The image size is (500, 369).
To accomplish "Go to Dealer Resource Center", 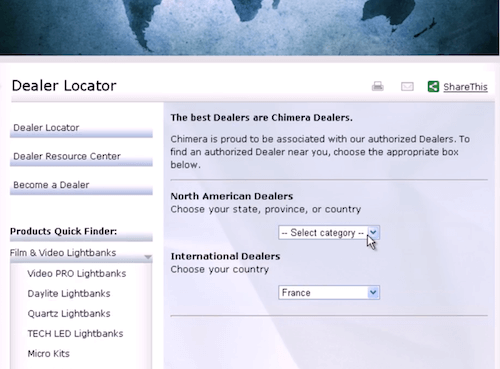I will tap(81, 157).
